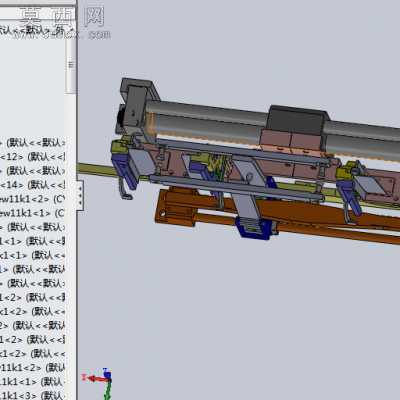
Task: Click the panel collapse handle beside feature tree
Action: (x=80, y=195)
